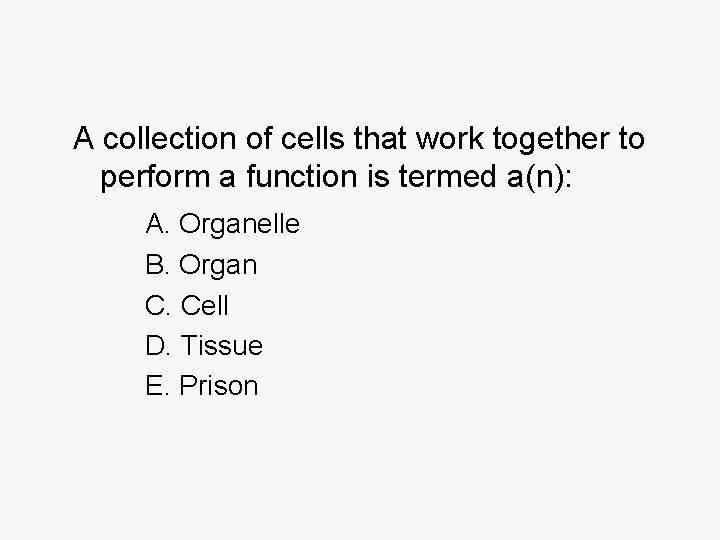The image size is (720, 540).
Task: Click the capital 'A' starting the question
Action: point(84,138)
